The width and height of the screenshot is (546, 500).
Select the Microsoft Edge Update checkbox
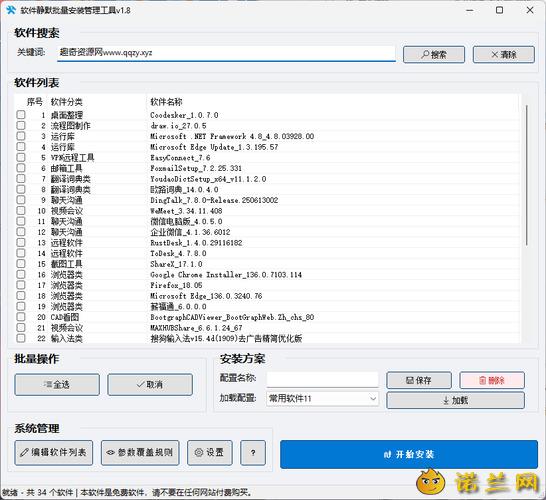pos(21,147)
